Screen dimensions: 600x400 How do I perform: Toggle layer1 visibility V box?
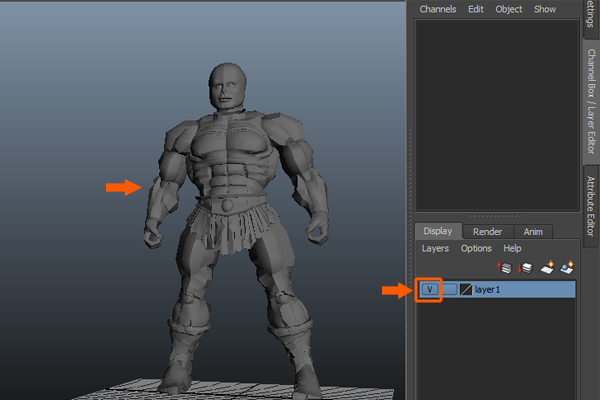point(430,289)
